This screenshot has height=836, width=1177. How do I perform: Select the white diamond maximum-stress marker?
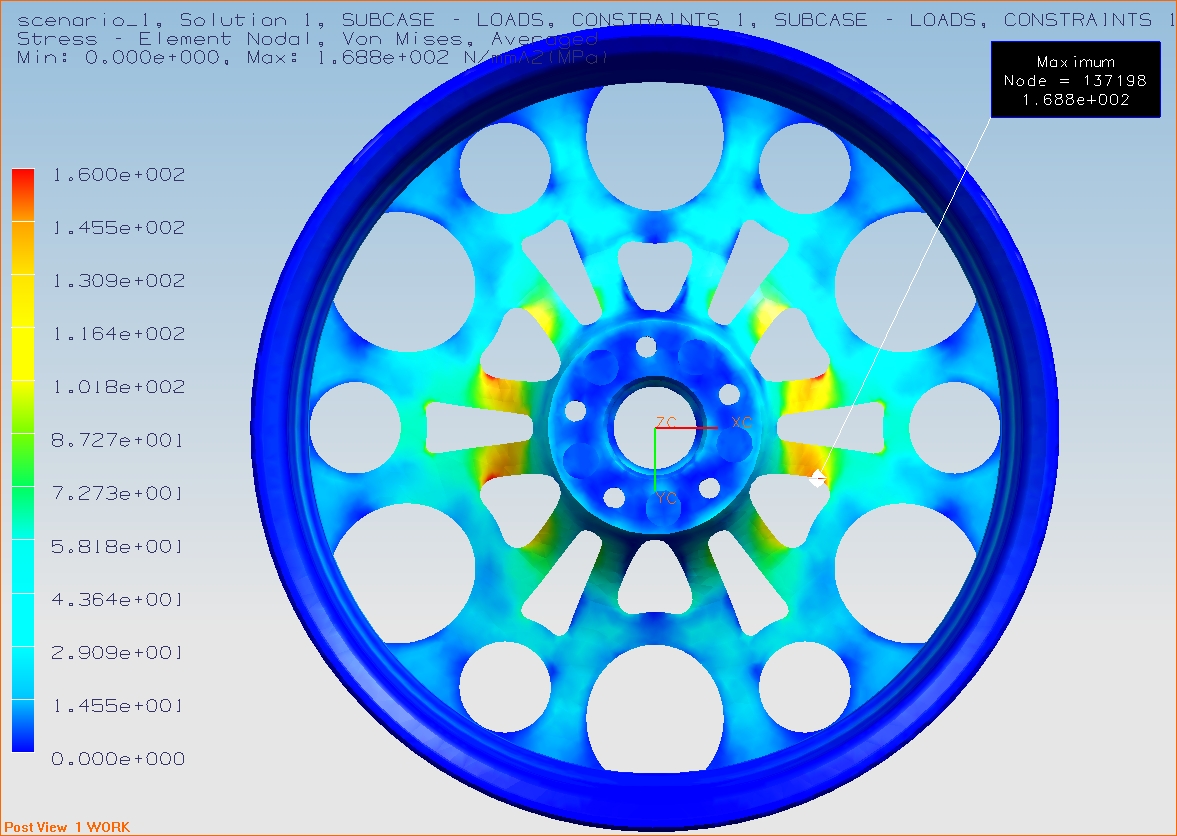(817, 478)
